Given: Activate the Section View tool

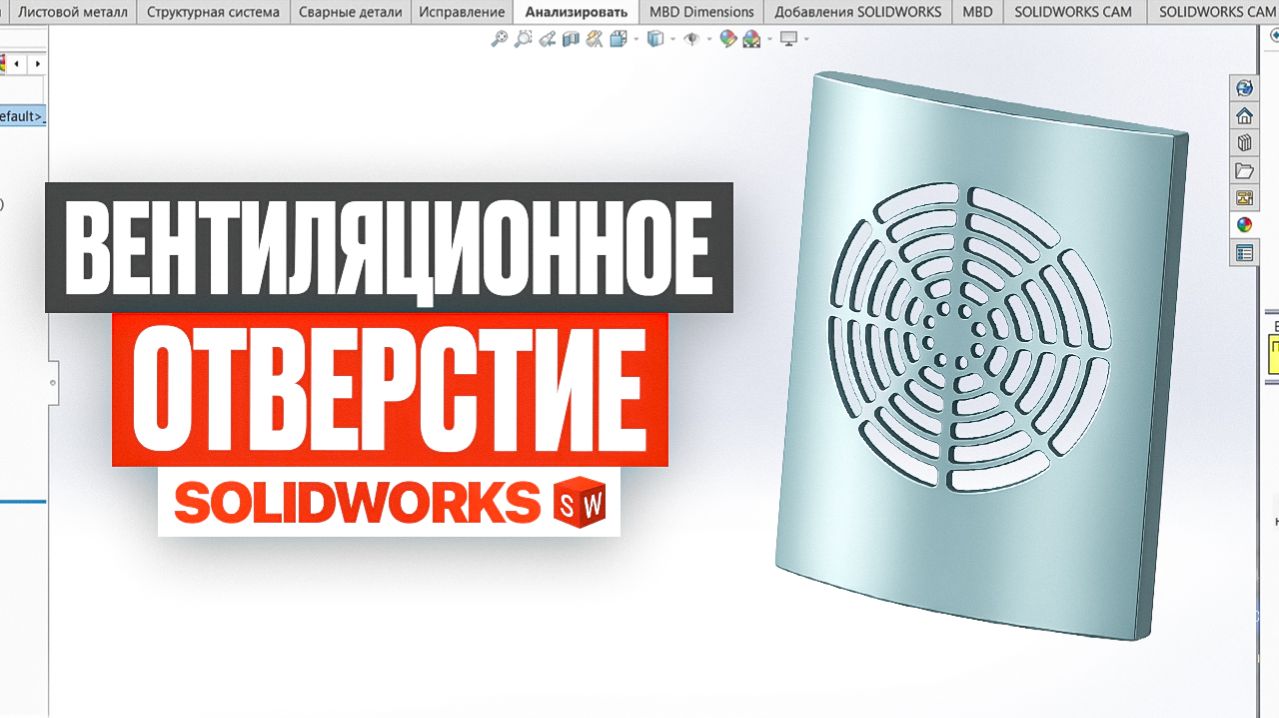Looking at the screenshot, I should click(571, 39).
